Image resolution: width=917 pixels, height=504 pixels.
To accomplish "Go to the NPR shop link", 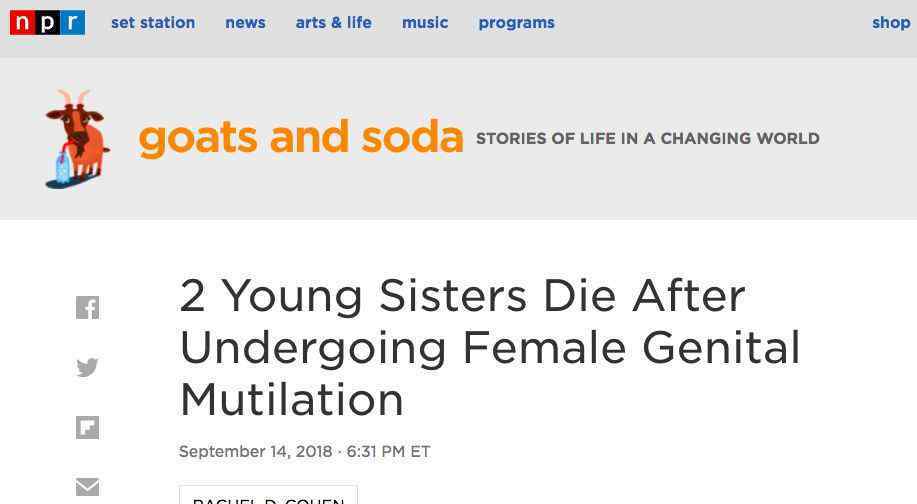I will [891, 23].
